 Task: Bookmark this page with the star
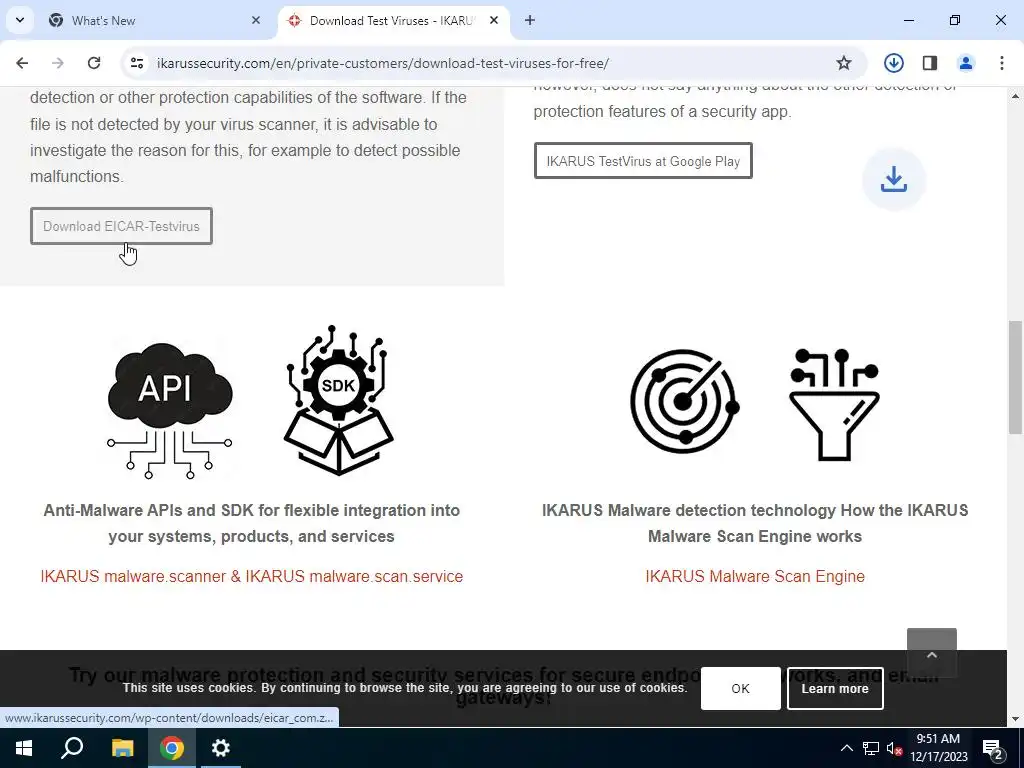[844, 63]
